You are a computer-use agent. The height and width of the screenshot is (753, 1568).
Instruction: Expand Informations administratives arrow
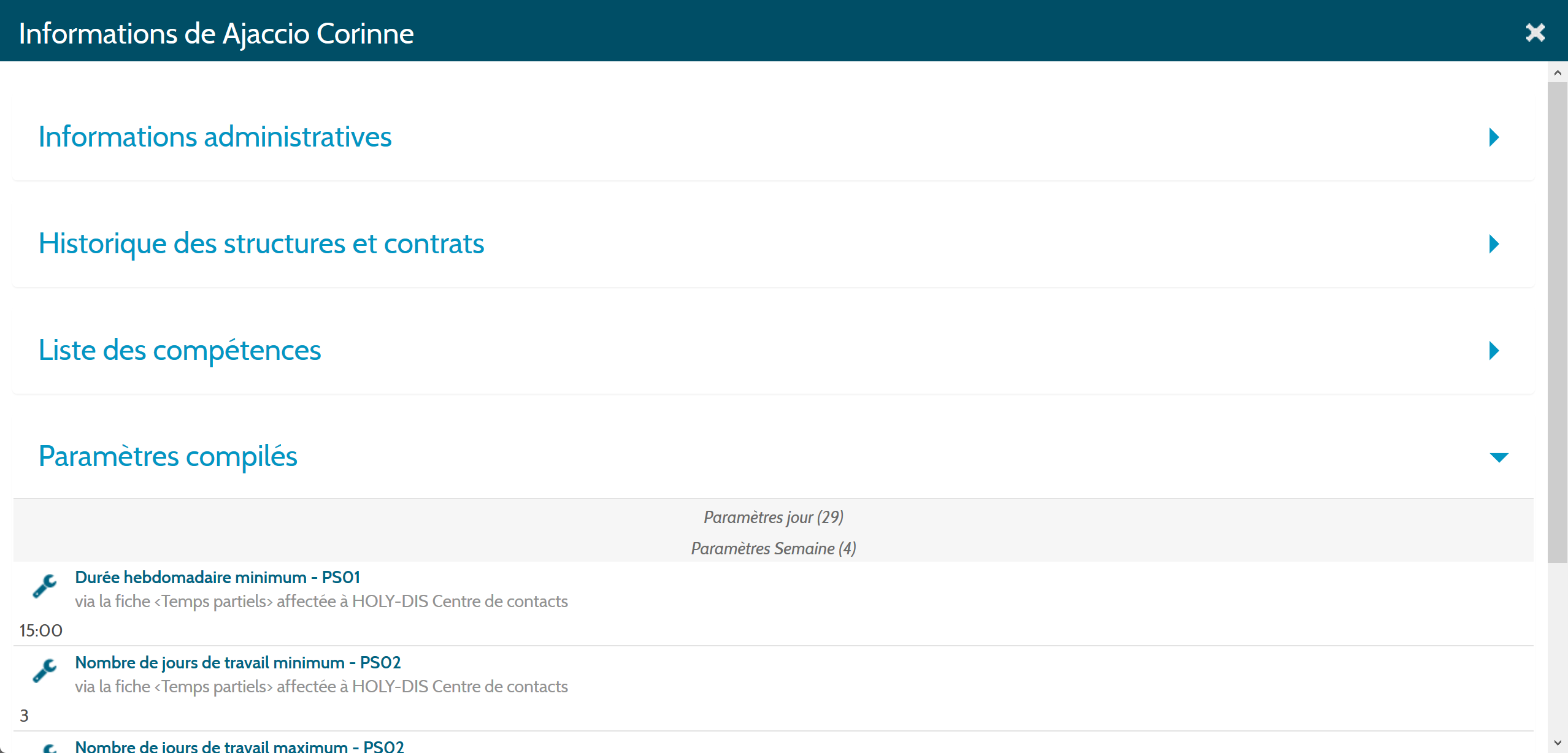[1494, 137]
